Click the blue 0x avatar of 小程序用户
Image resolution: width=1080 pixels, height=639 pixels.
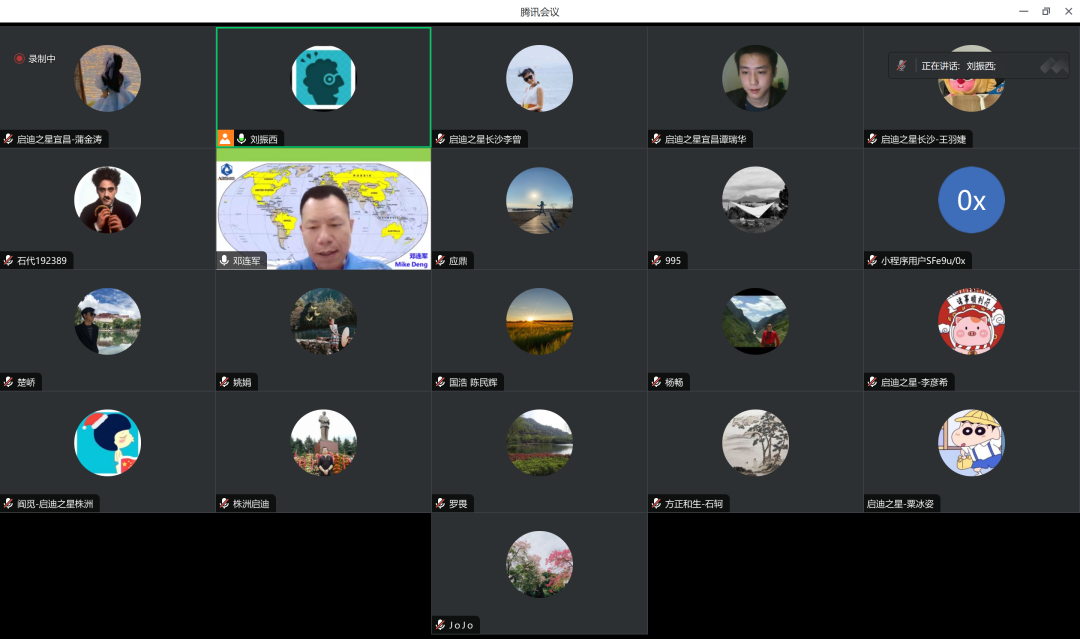click(x=971, y=200)
